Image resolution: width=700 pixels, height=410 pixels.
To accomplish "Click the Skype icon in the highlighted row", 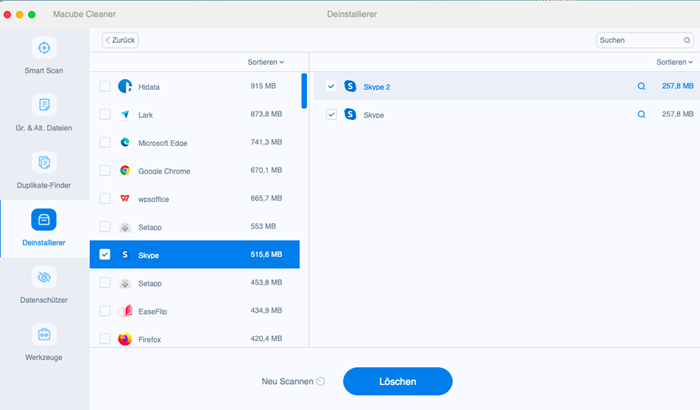I will coord(125,255).
